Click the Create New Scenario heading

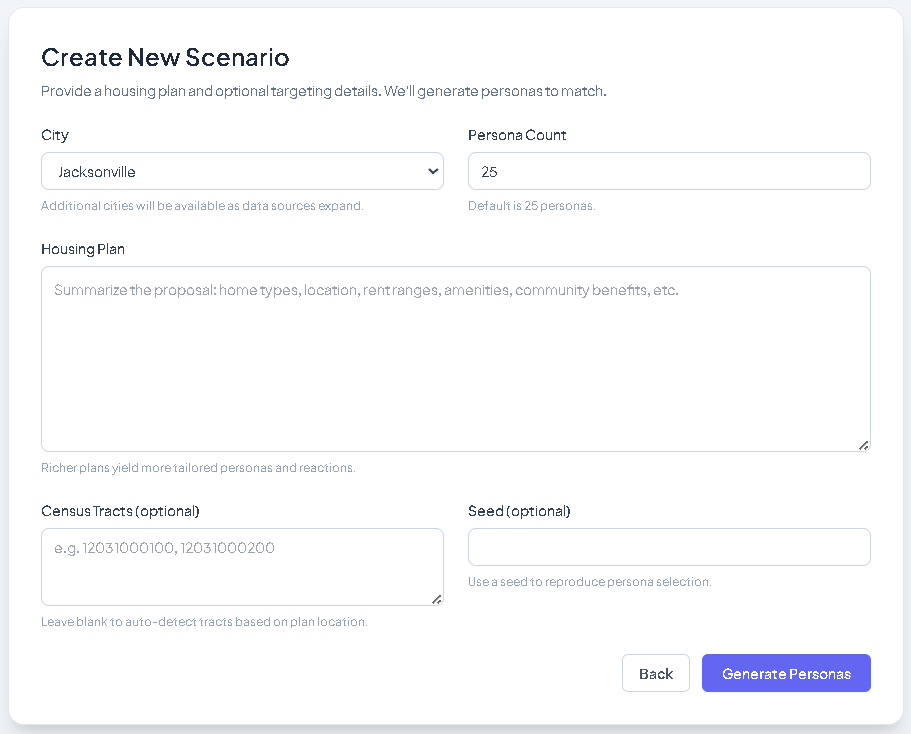[x=165, y=57]
